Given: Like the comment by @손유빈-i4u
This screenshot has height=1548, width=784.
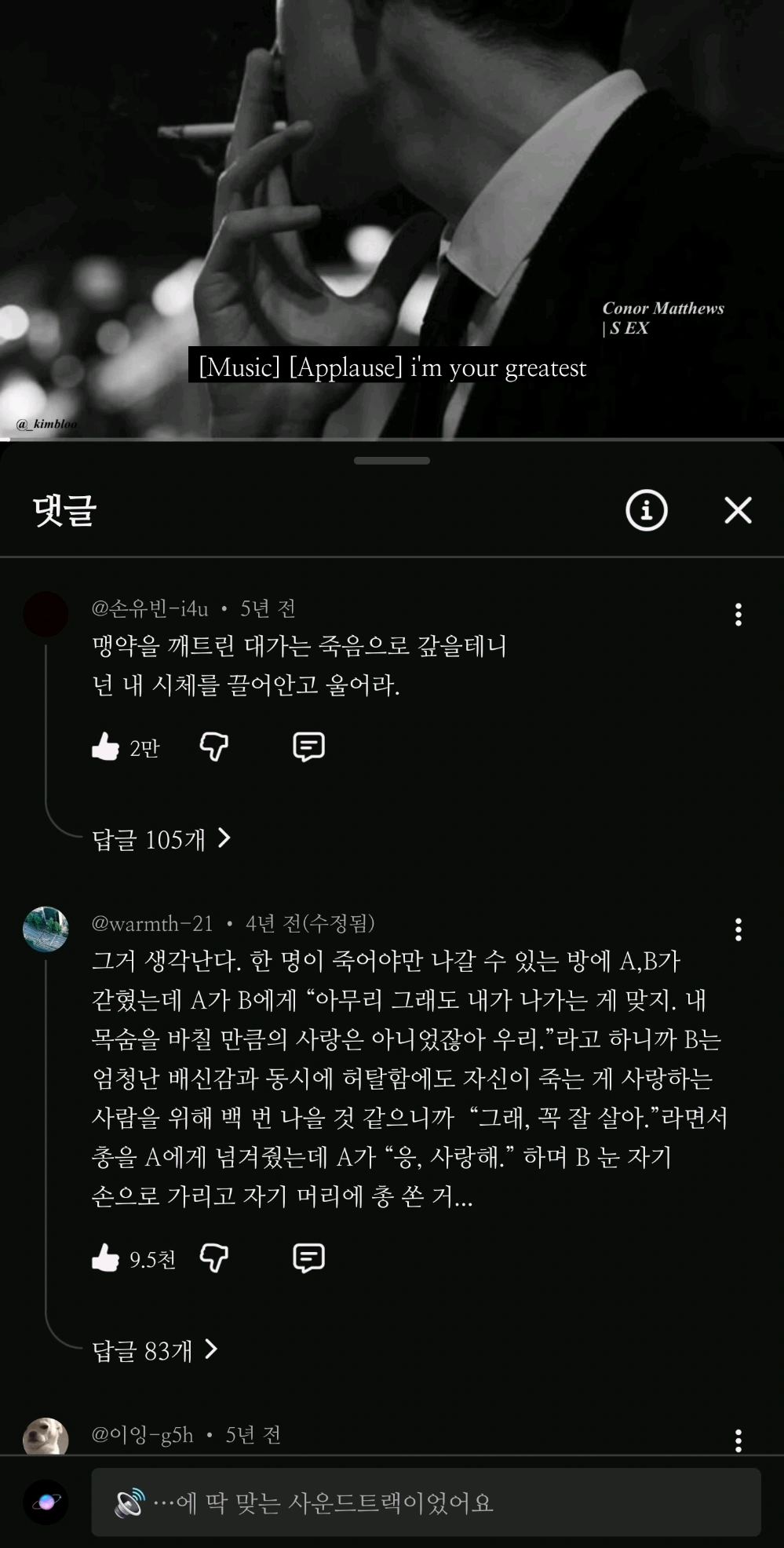Looking at the screenshot, I should point(105,747).
